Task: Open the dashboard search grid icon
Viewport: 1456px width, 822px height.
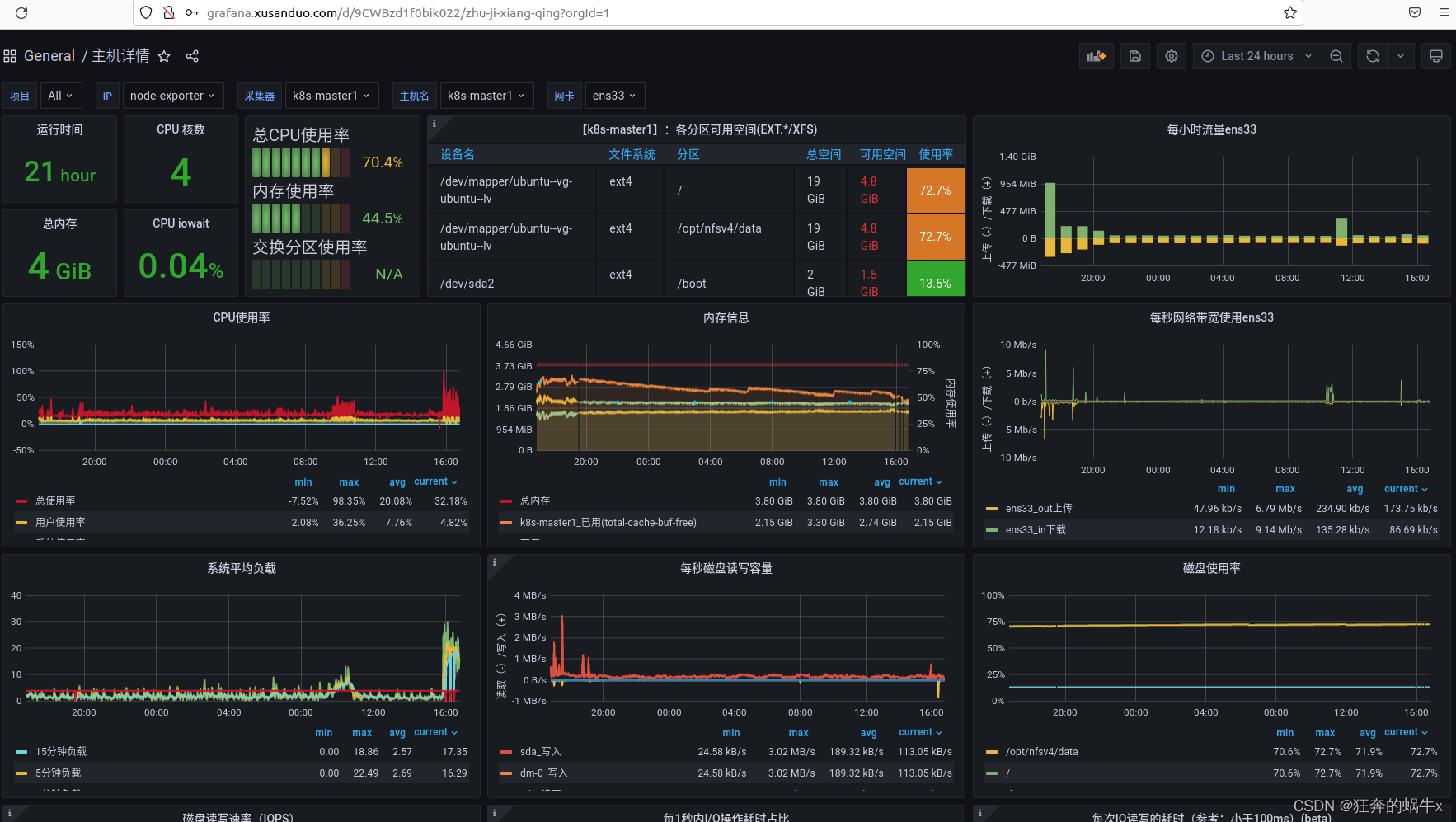Action: click(x=10, y=56)
